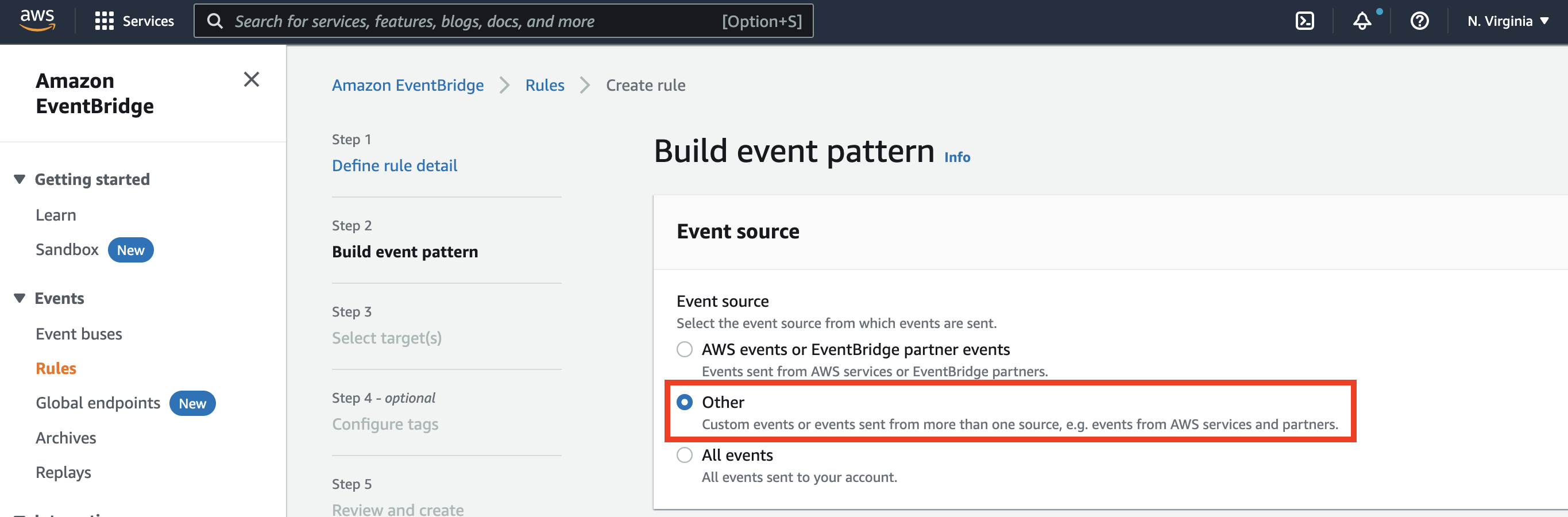Screen dimensions: 1568x517
Task: Collapse the Events section
Action: coord(20,298)
